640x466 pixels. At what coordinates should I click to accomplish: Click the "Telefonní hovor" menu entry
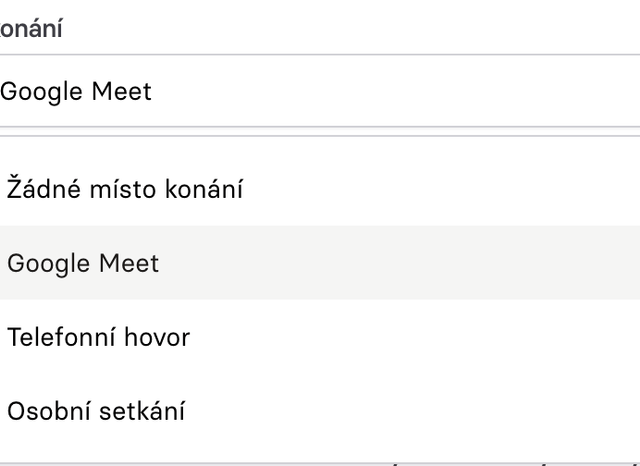click(98, 337)
